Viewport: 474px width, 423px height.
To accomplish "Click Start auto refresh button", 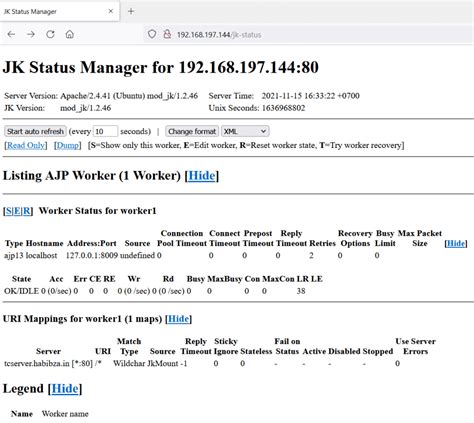I will [35, 131].
